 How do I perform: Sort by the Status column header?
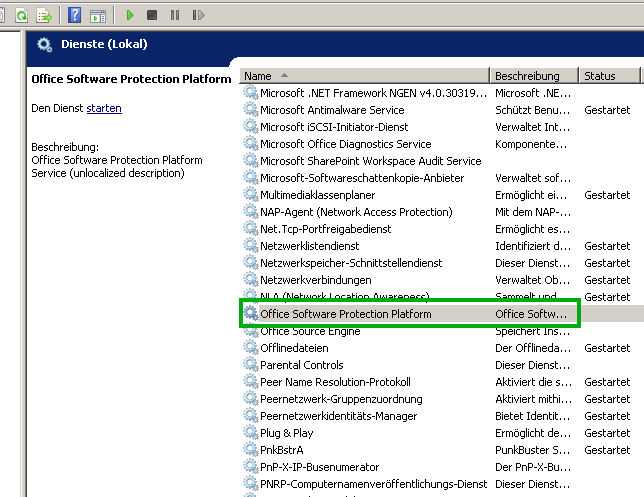coord(609,76)
